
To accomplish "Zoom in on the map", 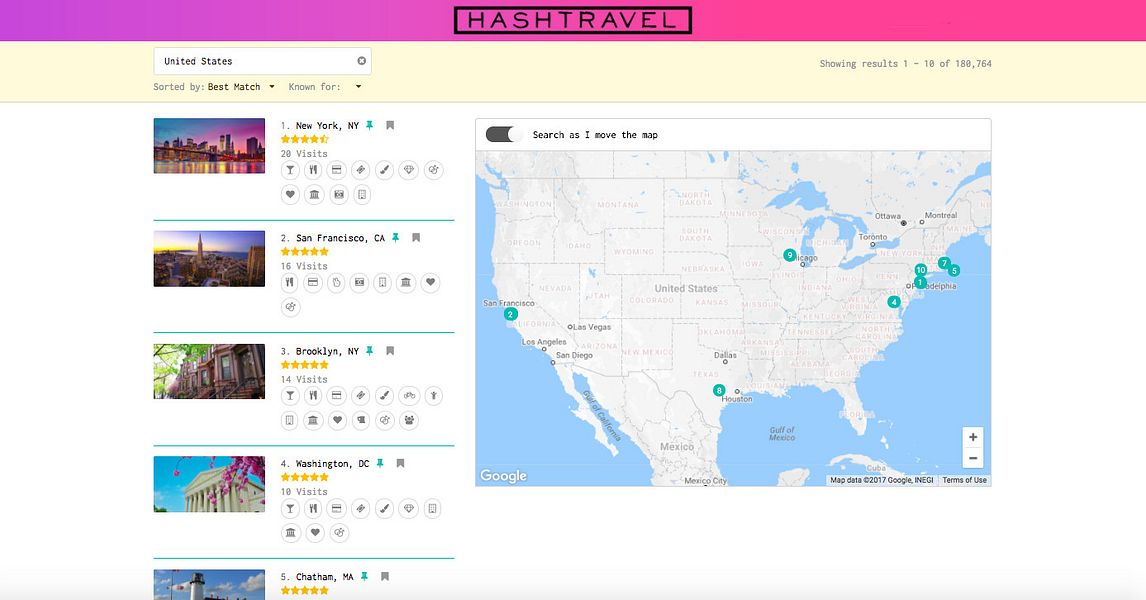I will click(x=973, y=437).
